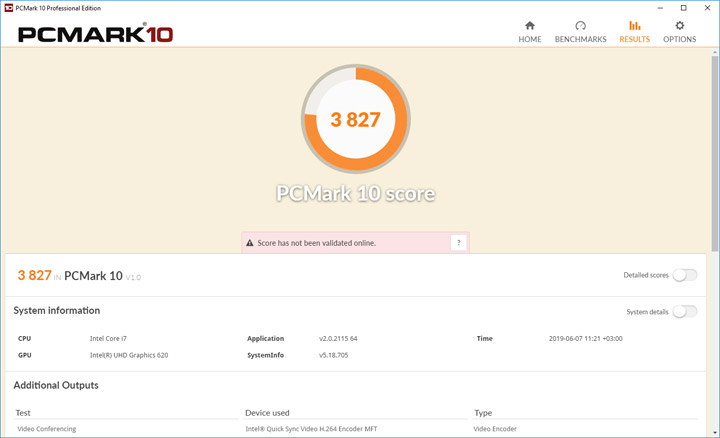Click the 'PCMark 10 score' heading
Viewport: 720px width, 438px height.
pyautogui.click(x=356, y=193)
